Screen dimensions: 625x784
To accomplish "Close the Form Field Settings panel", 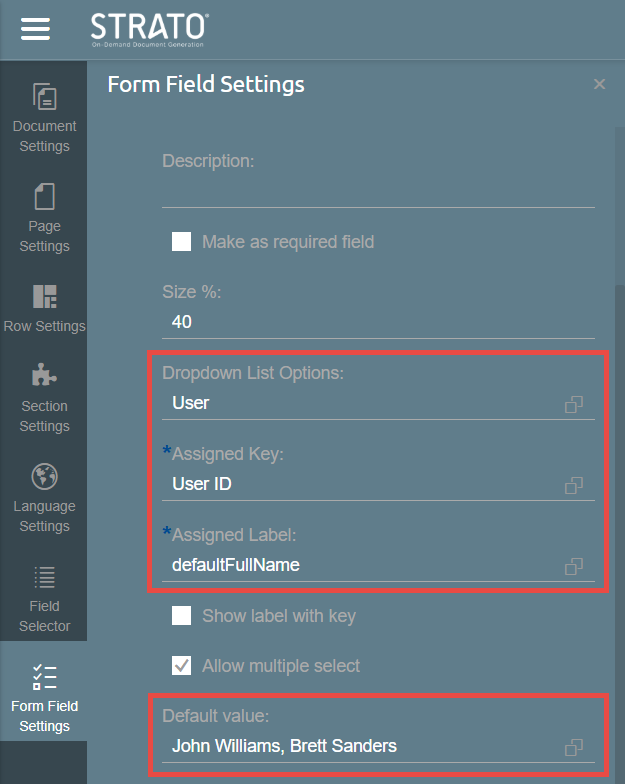I will tap(599, 85).
